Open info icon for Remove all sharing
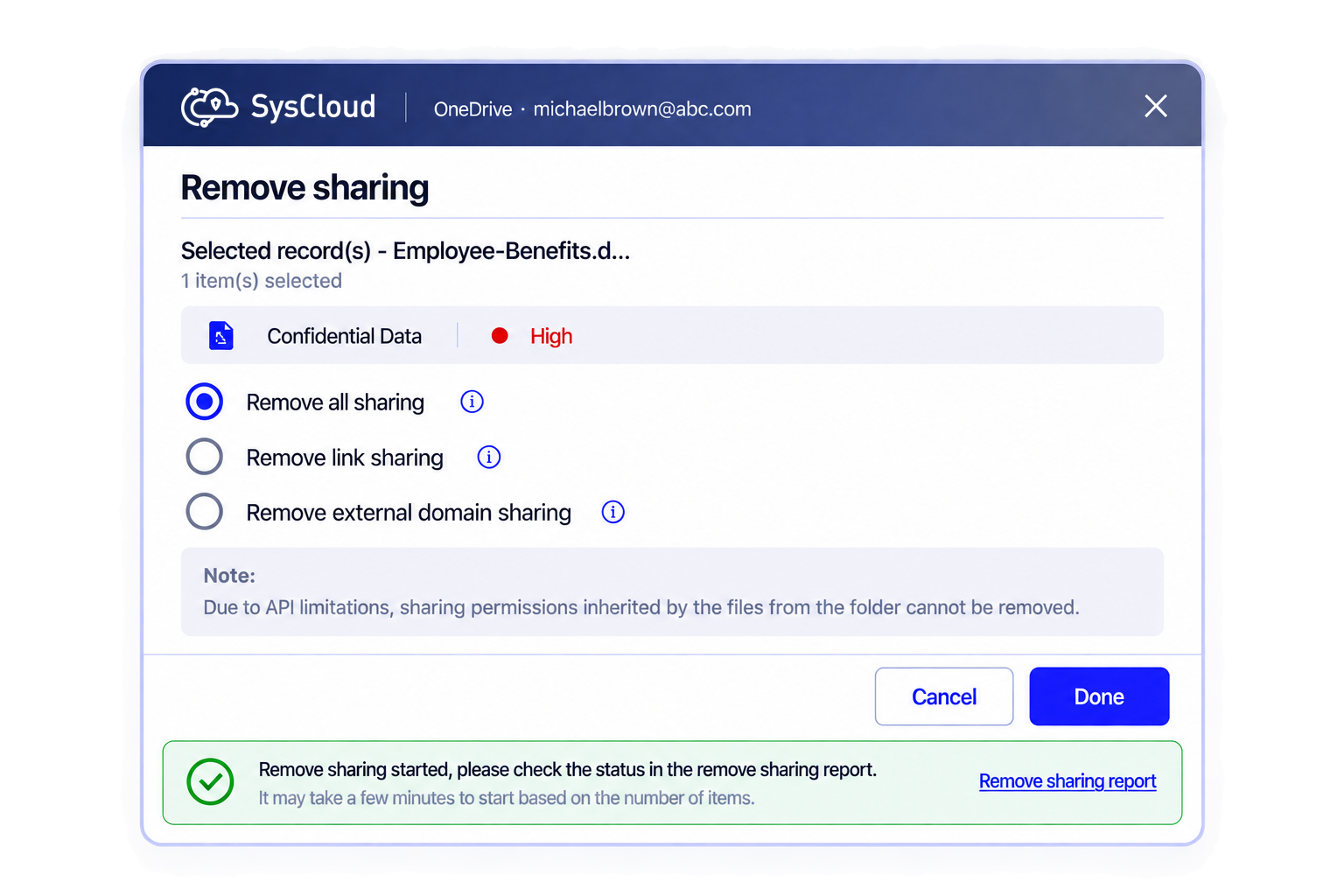 pos(472,402)
